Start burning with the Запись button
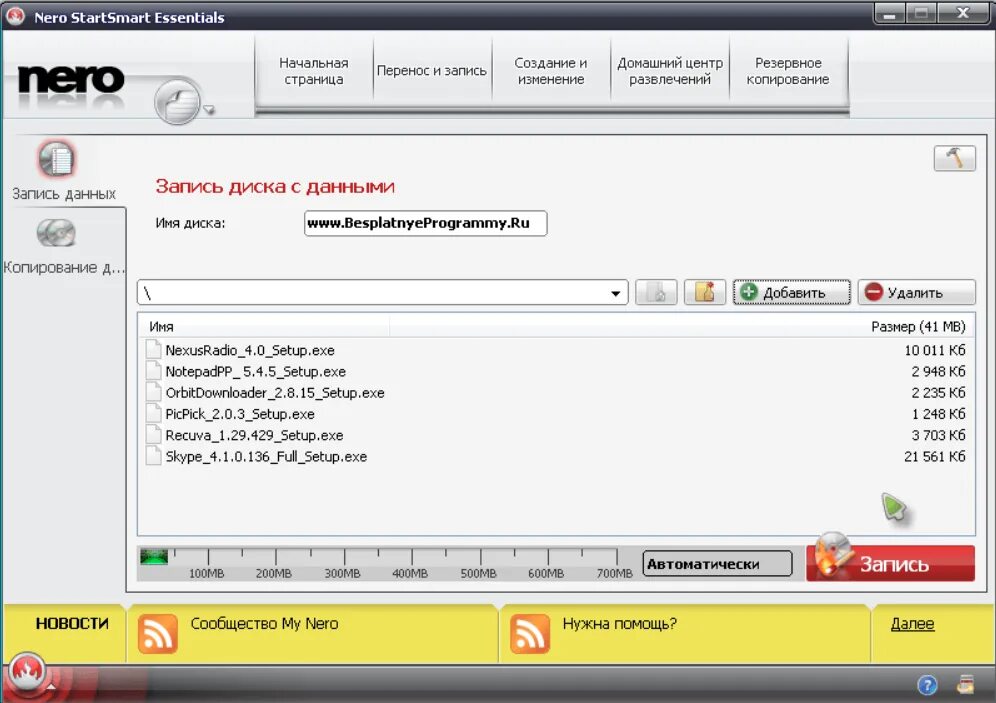The image size is (996, 703). [x=891, y=563]
